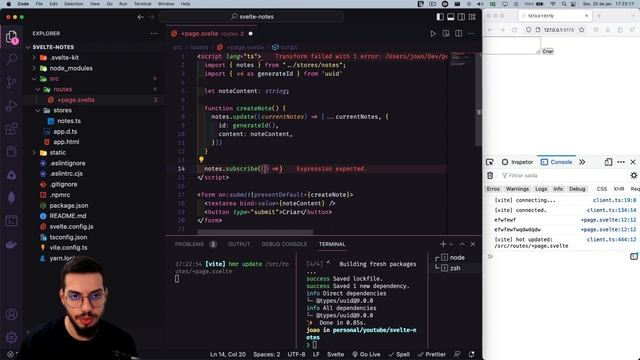Switch to Output panel tab
Screen dimensions: 640x360
(x=239, y=244)
